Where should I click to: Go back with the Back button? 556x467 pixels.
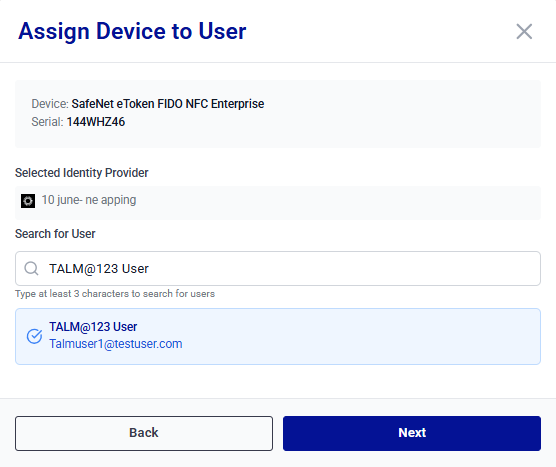tap(144, 433)
